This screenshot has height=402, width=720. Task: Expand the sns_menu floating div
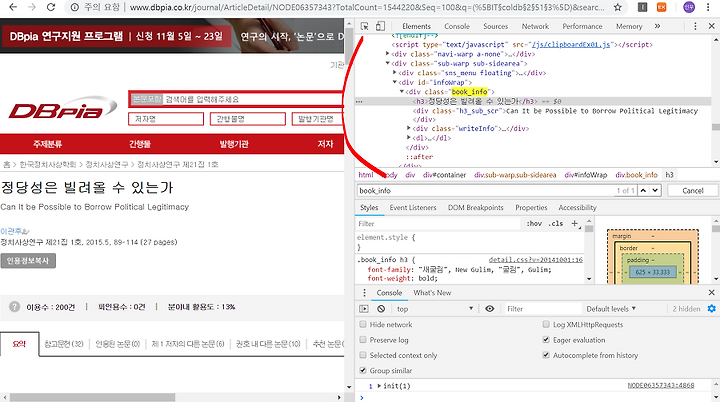click(x=394, y=73)
